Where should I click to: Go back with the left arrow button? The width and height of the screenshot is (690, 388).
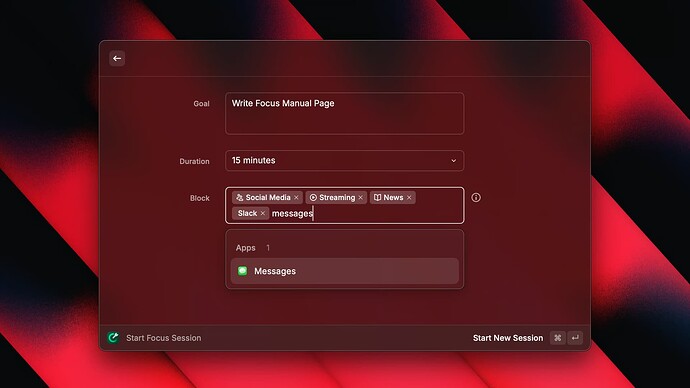pos(117,58)
